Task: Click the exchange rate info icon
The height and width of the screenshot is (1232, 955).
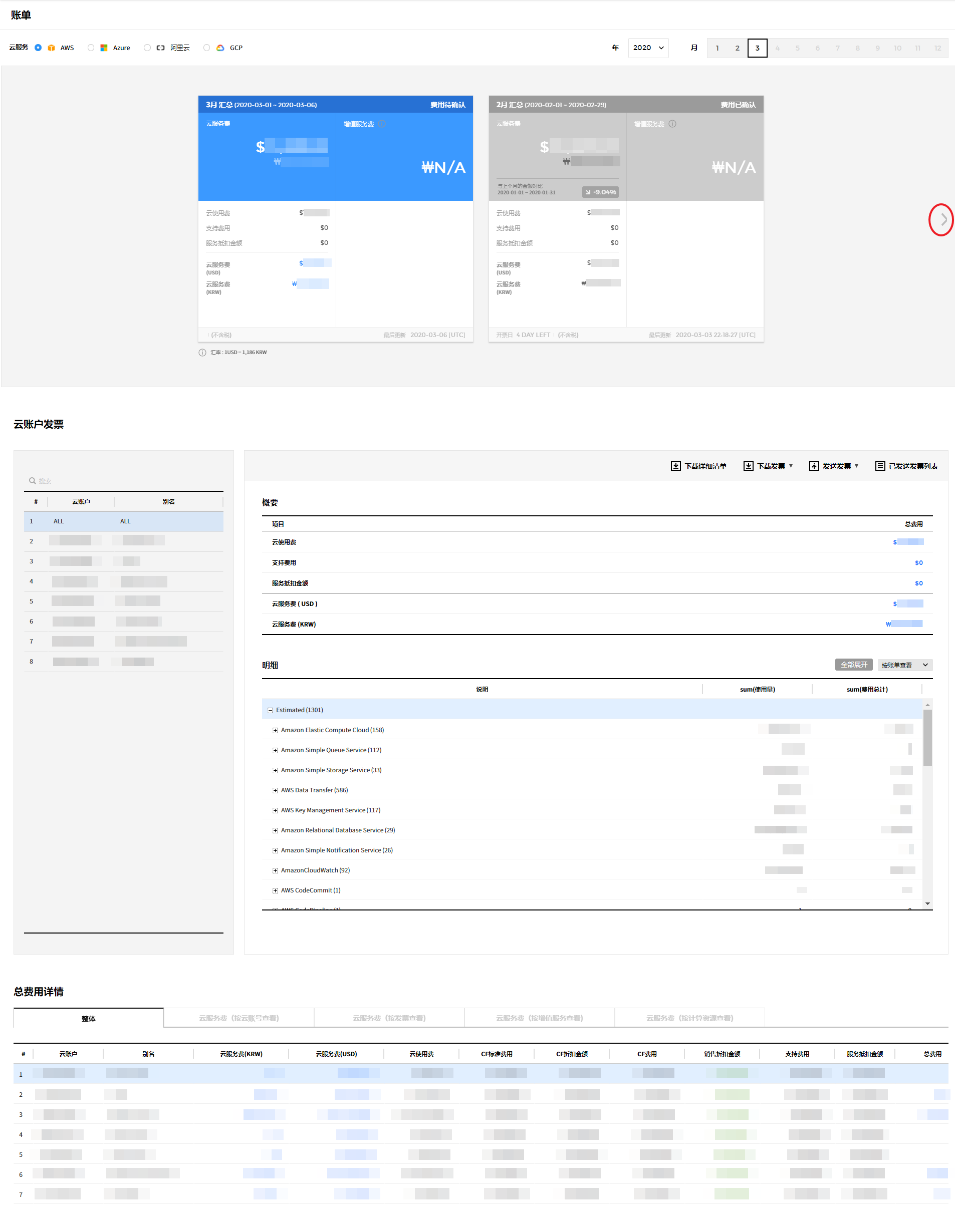Action: 202,353
